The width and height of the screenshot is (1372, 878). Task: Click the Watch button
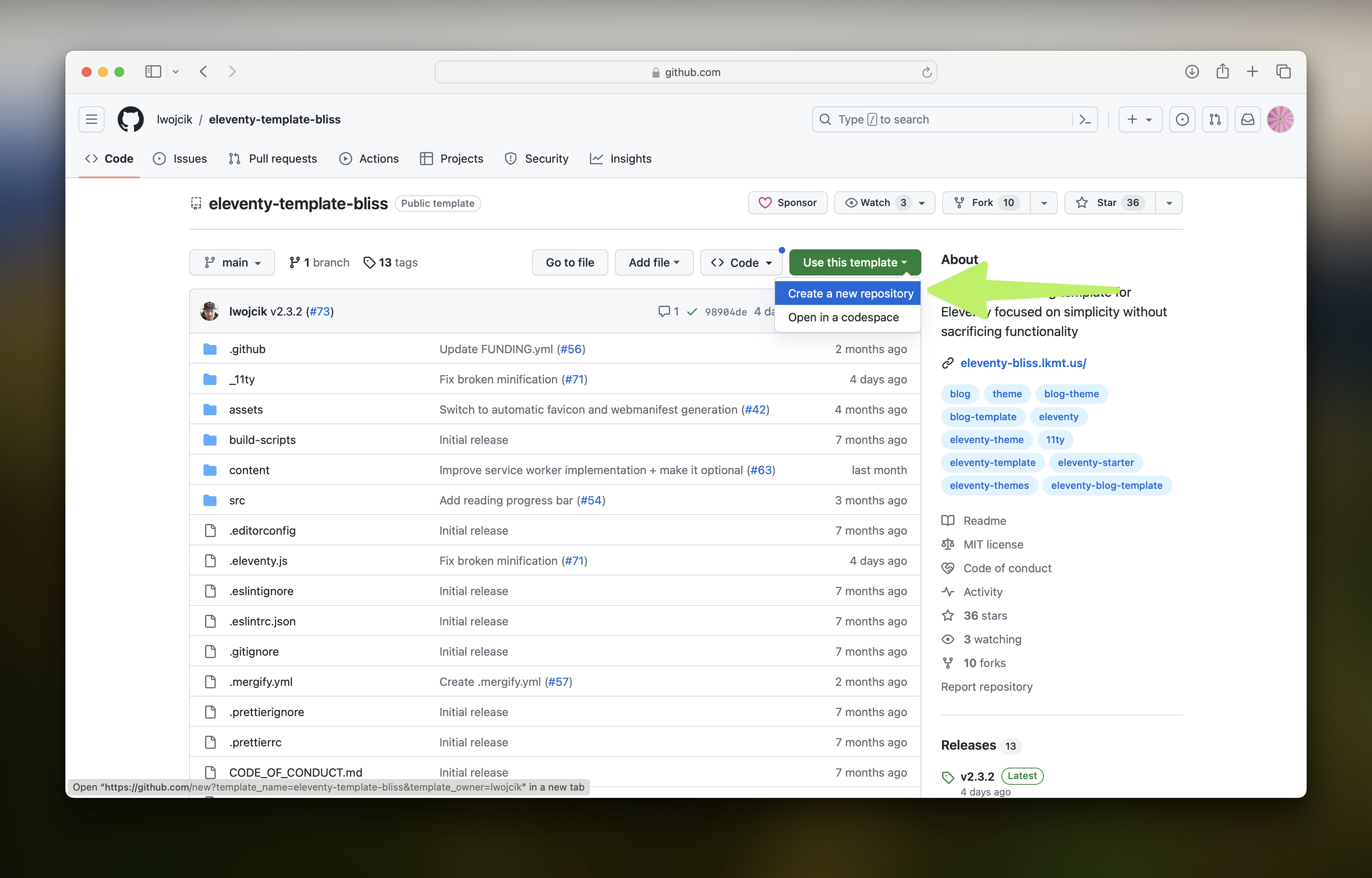point(884,202)
